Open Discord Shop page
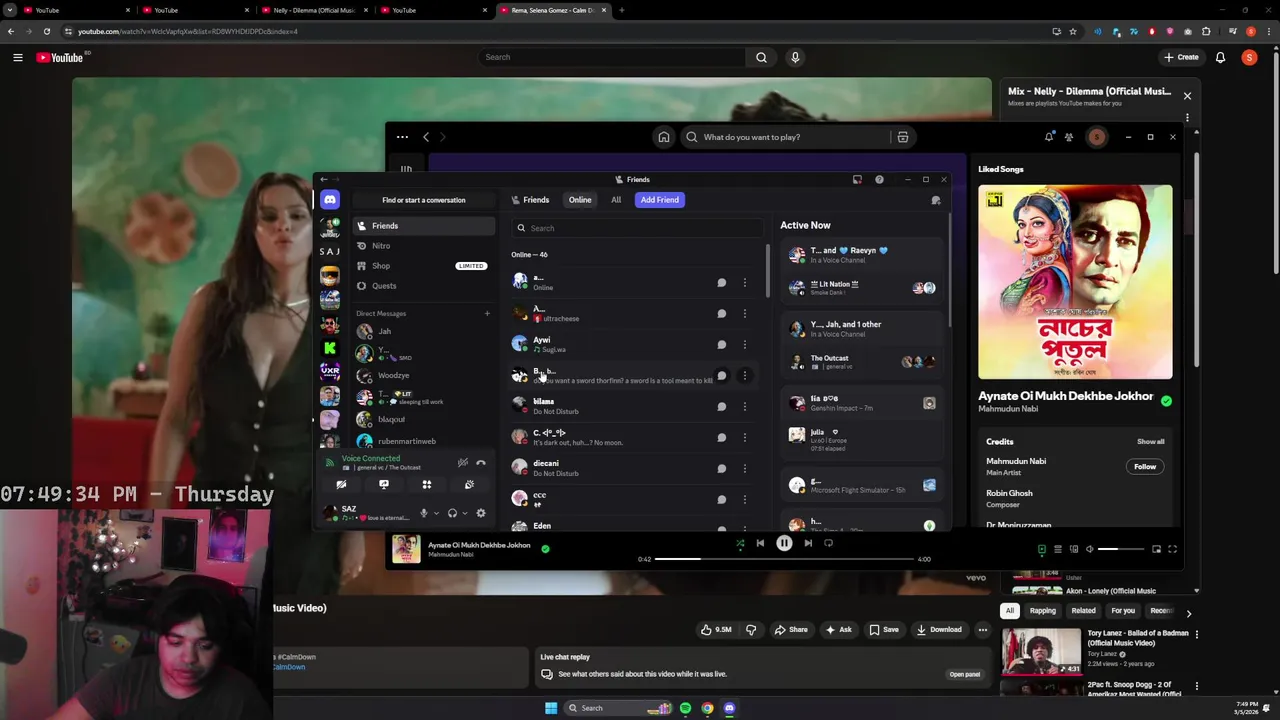Image resolution: width=1280 pixels, height=720 pixels. point(423,266)
